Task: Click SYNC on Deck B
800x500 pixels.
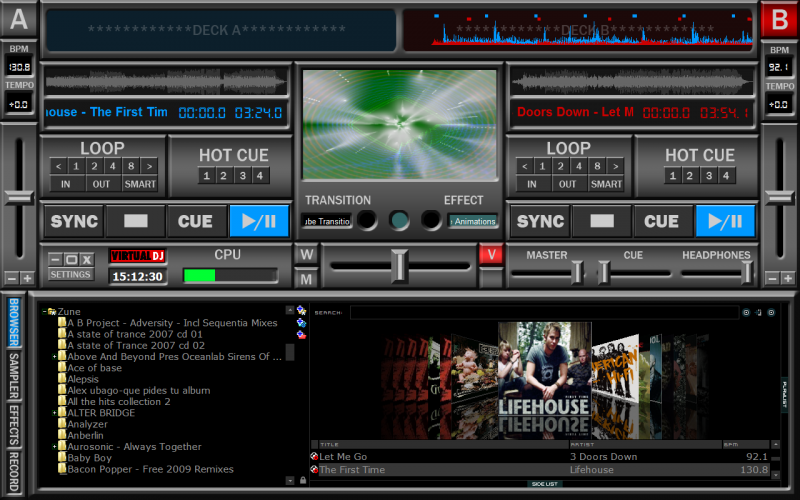Action: 540,221
